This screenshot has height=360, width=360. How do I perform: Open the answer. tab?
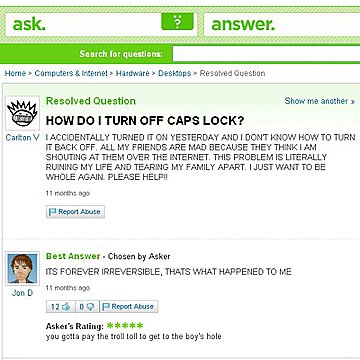(x=243, y=24)
